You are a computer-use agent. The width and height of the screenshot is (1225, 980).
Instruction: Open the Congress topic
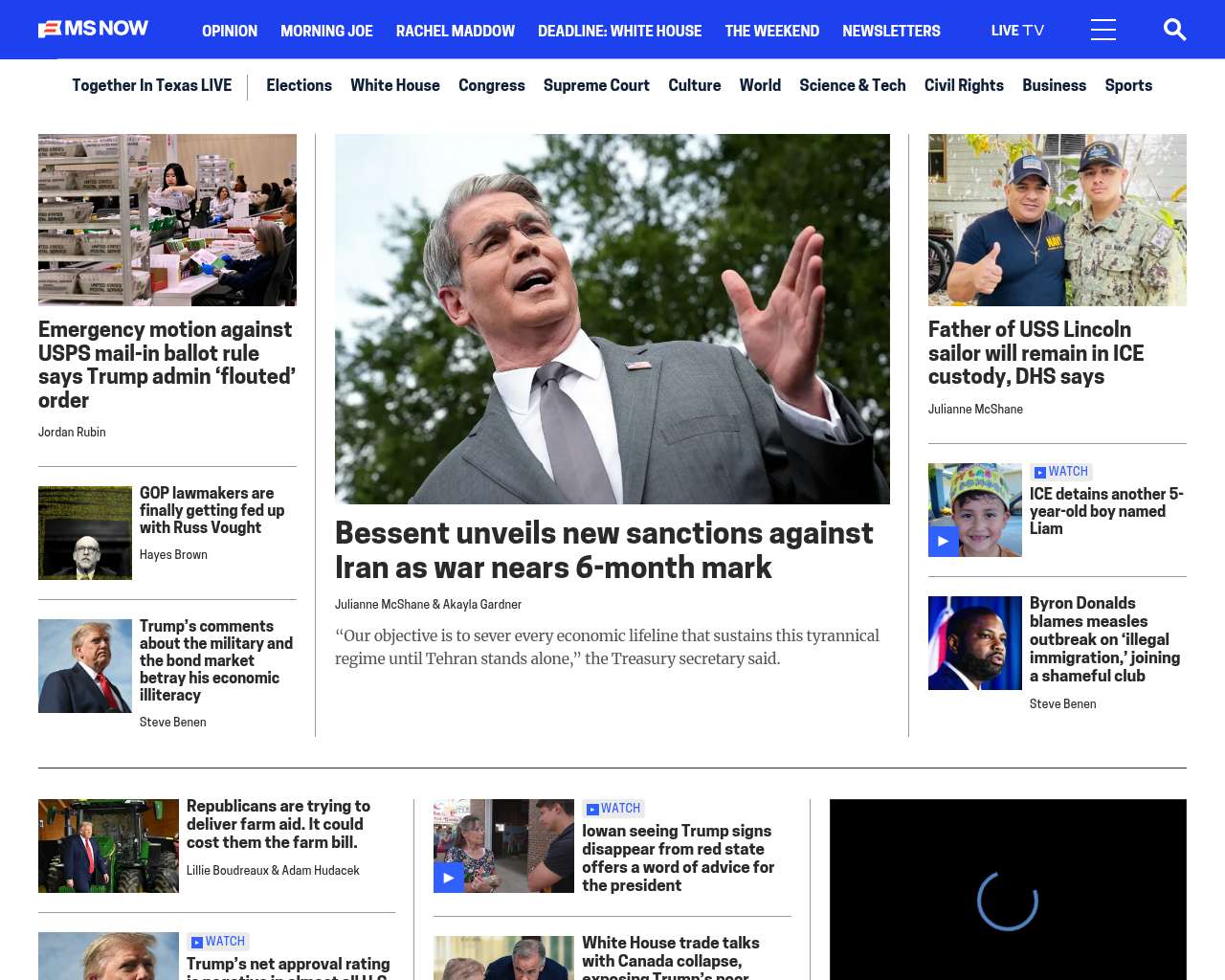coord(492,85)
